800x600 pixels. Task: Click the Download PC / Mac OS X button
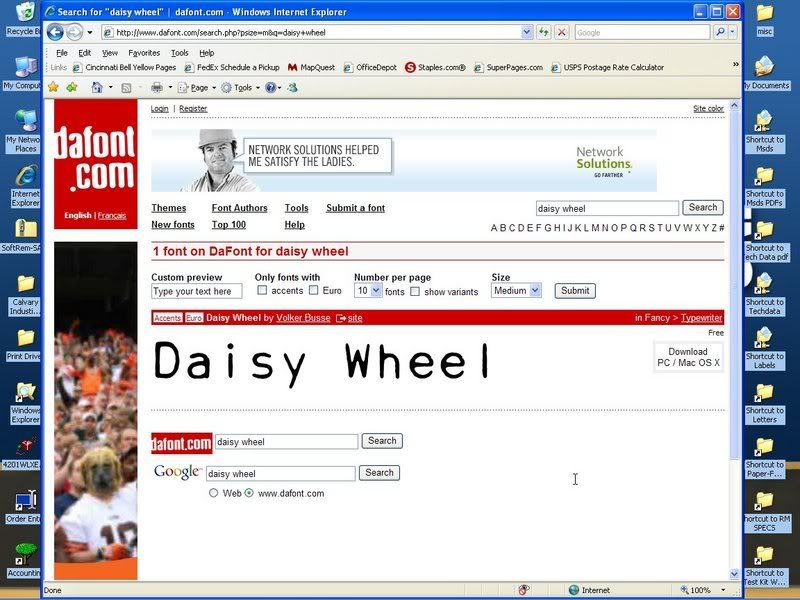pyautogui.click(x=688, y=357)
